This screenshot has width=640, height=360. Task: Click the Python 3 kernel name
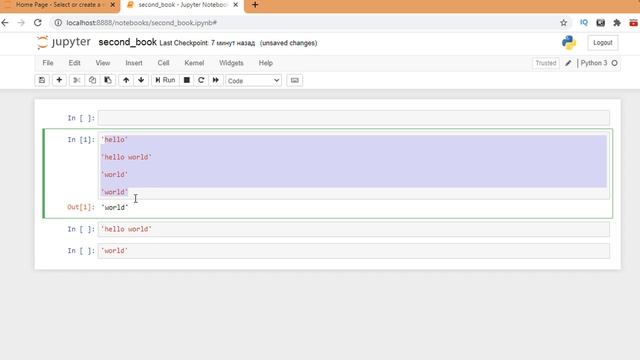[x=593, y=63]
